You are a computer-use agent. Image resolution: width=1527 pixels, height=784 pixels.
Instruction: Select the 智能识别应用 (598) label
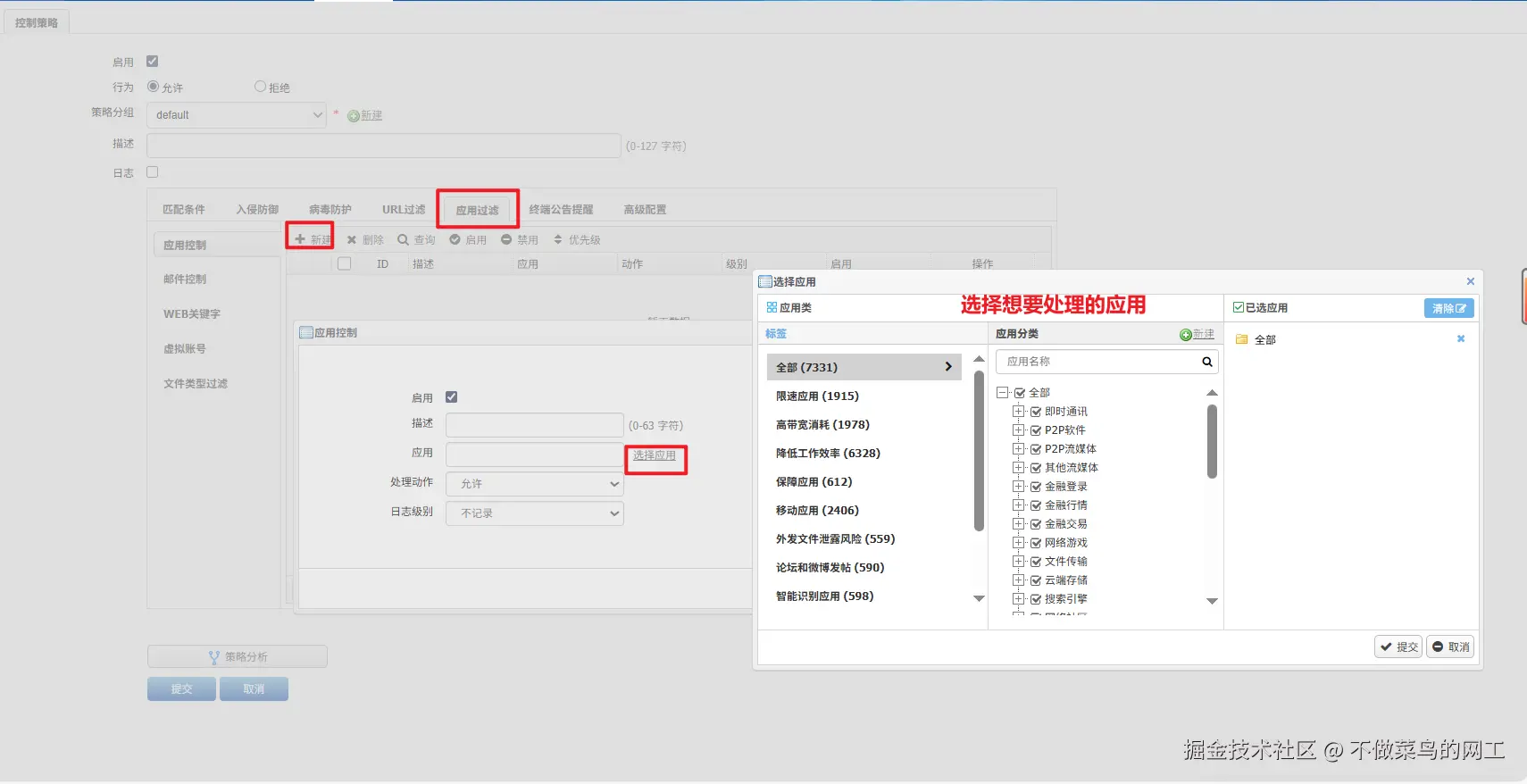824,596
